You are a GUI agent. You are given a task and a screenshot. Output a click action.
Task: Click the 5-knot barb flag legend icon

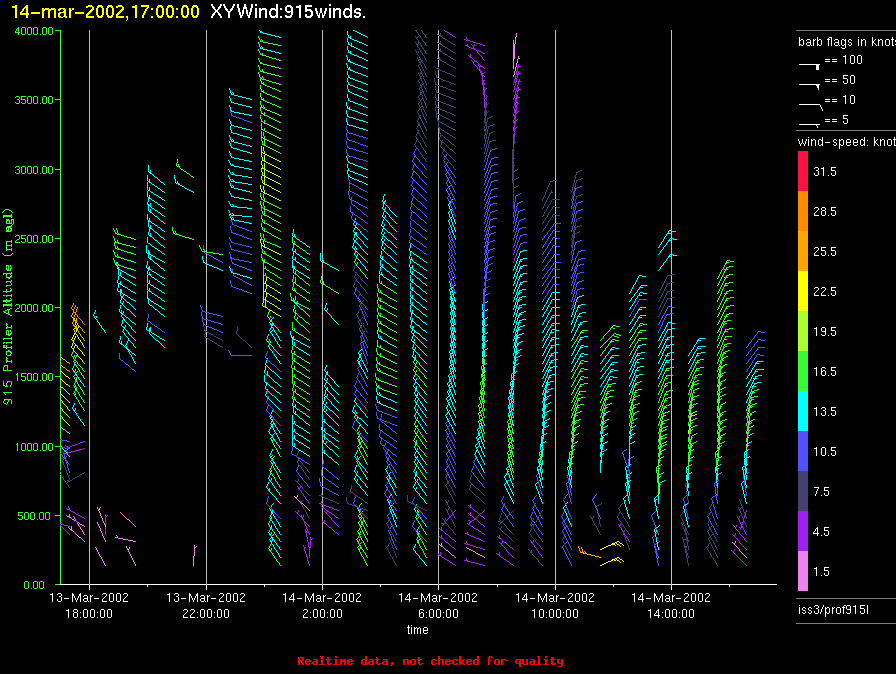click(809, 124)
